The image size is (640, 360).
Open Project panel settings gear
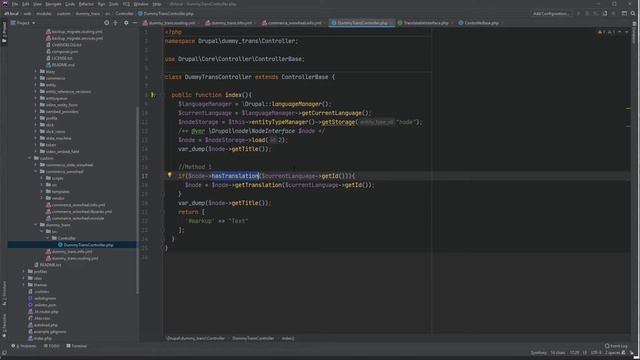(x=126, y=23)
